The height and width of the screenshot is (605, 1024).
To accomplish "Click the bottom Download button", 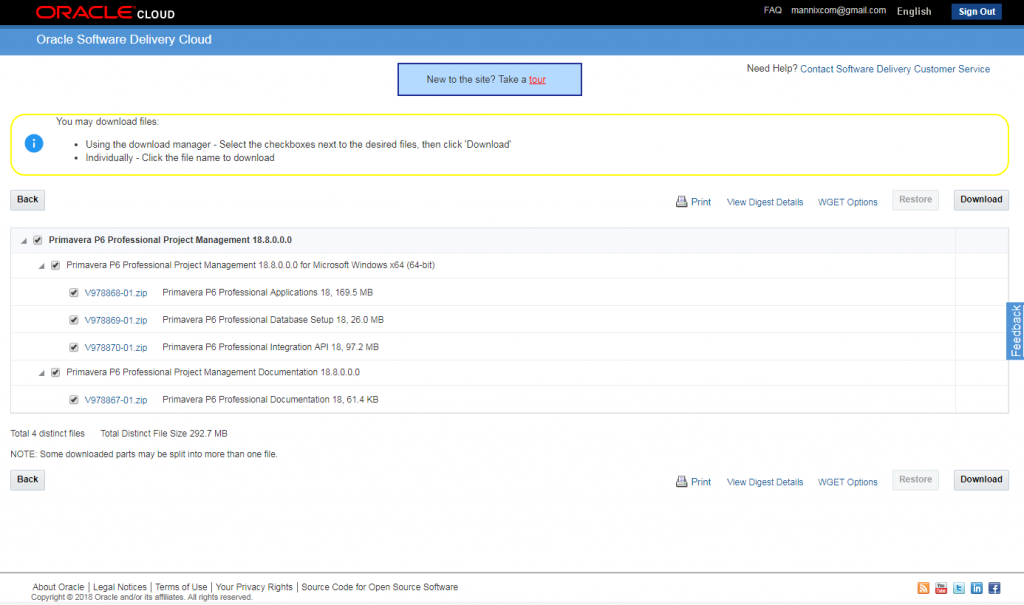I will tap(981, 480).
